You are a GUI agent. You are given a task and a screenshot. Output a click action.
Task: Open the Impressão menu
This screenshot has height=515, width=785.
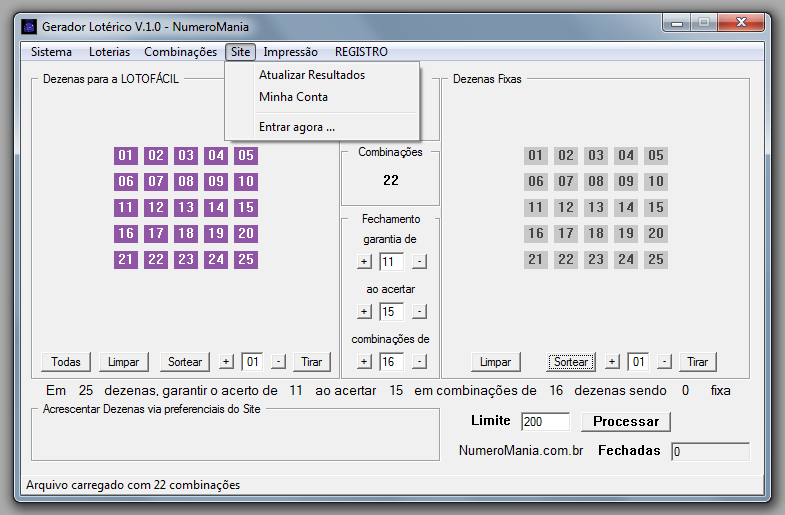pos(290,52)
